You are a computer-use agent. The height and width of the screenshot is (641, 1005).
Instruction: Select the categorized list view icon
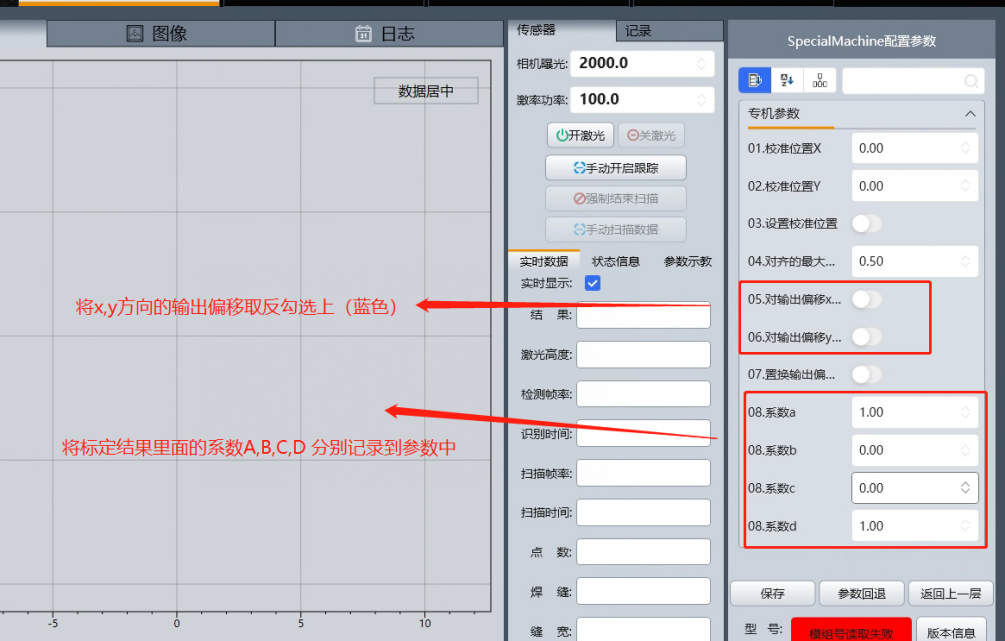[x=754, y=81]
